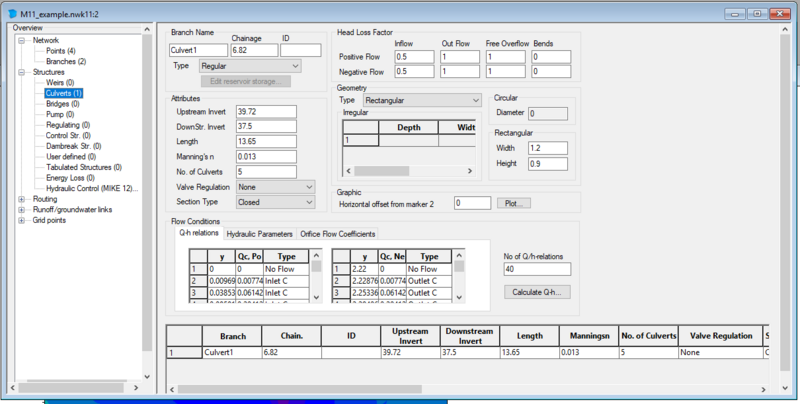
Task: Click the Upstream Invert column header
Action: pyautogui.click(x=410, y=336)
